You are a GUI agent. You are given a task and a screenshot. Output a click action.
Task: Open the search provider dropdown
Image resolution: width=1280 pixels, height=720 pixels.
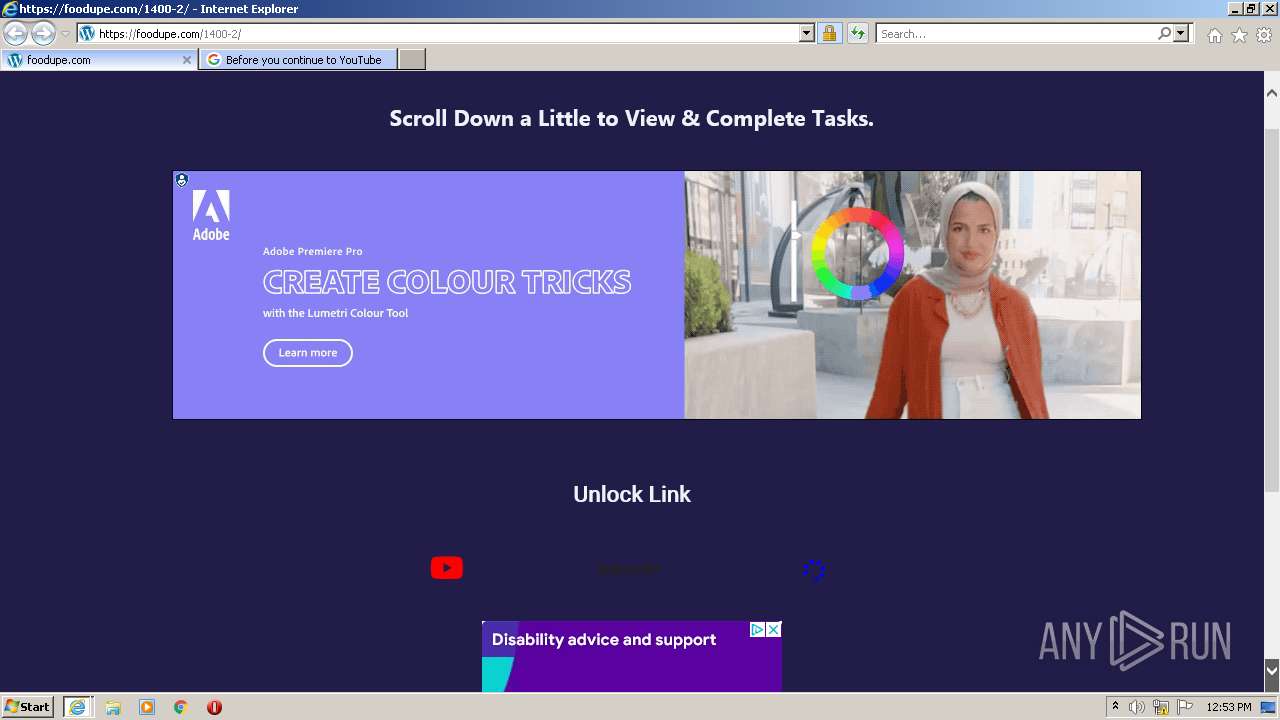pos(1181,33)
